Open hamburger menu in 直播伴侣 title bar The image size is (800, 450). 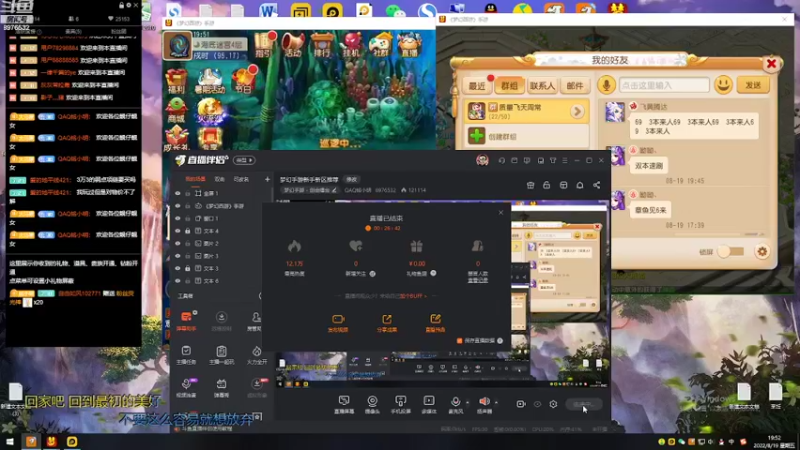click(x=565, y=160)
